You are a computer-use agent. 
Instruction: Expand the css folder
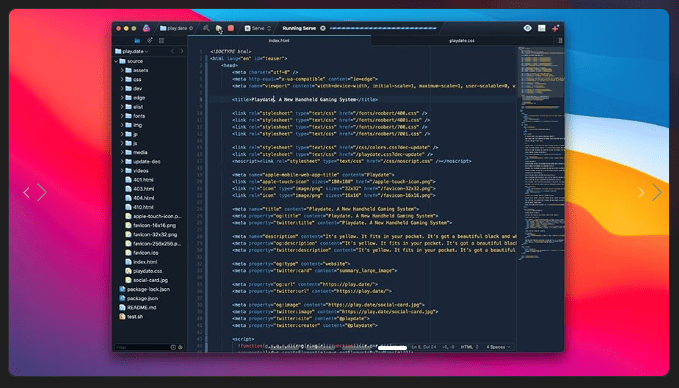tap(122, 79)
